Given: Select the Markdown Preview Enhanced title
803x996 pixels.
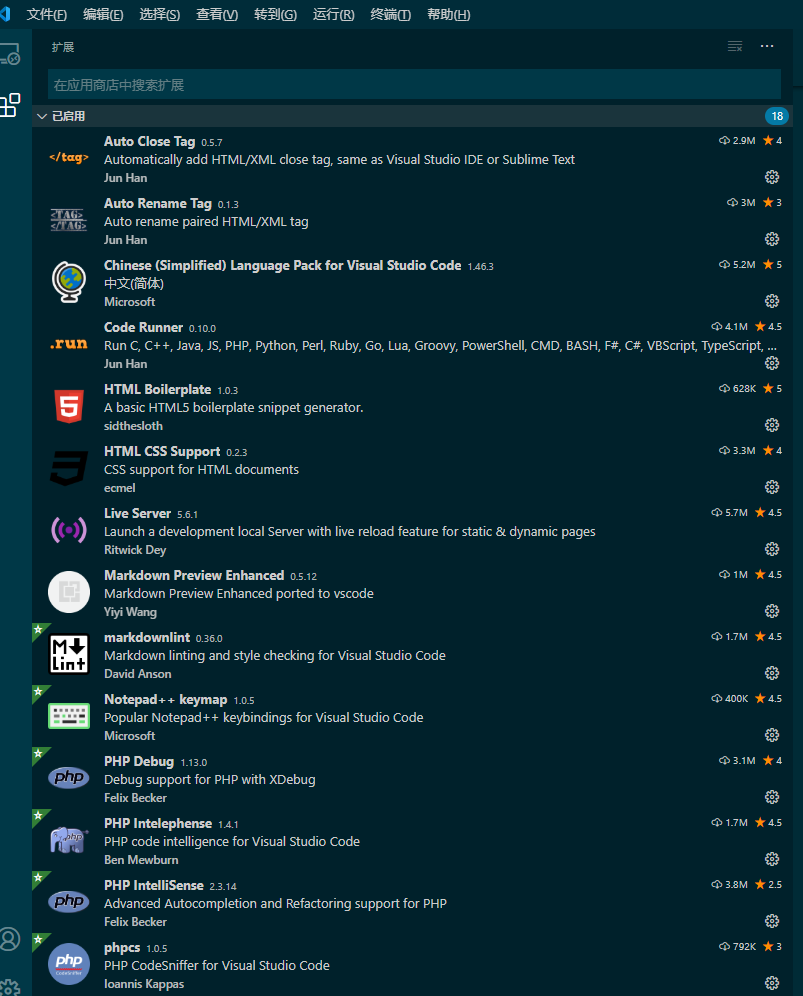Looking at the screenshot, I should tap(194, 575).
